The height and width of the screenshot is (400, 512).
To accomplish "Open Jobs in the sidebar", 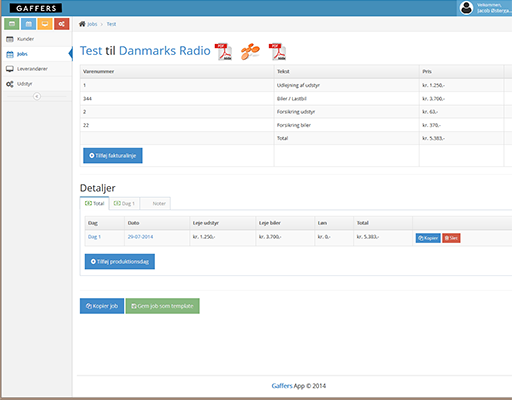I will click(37, 54).
